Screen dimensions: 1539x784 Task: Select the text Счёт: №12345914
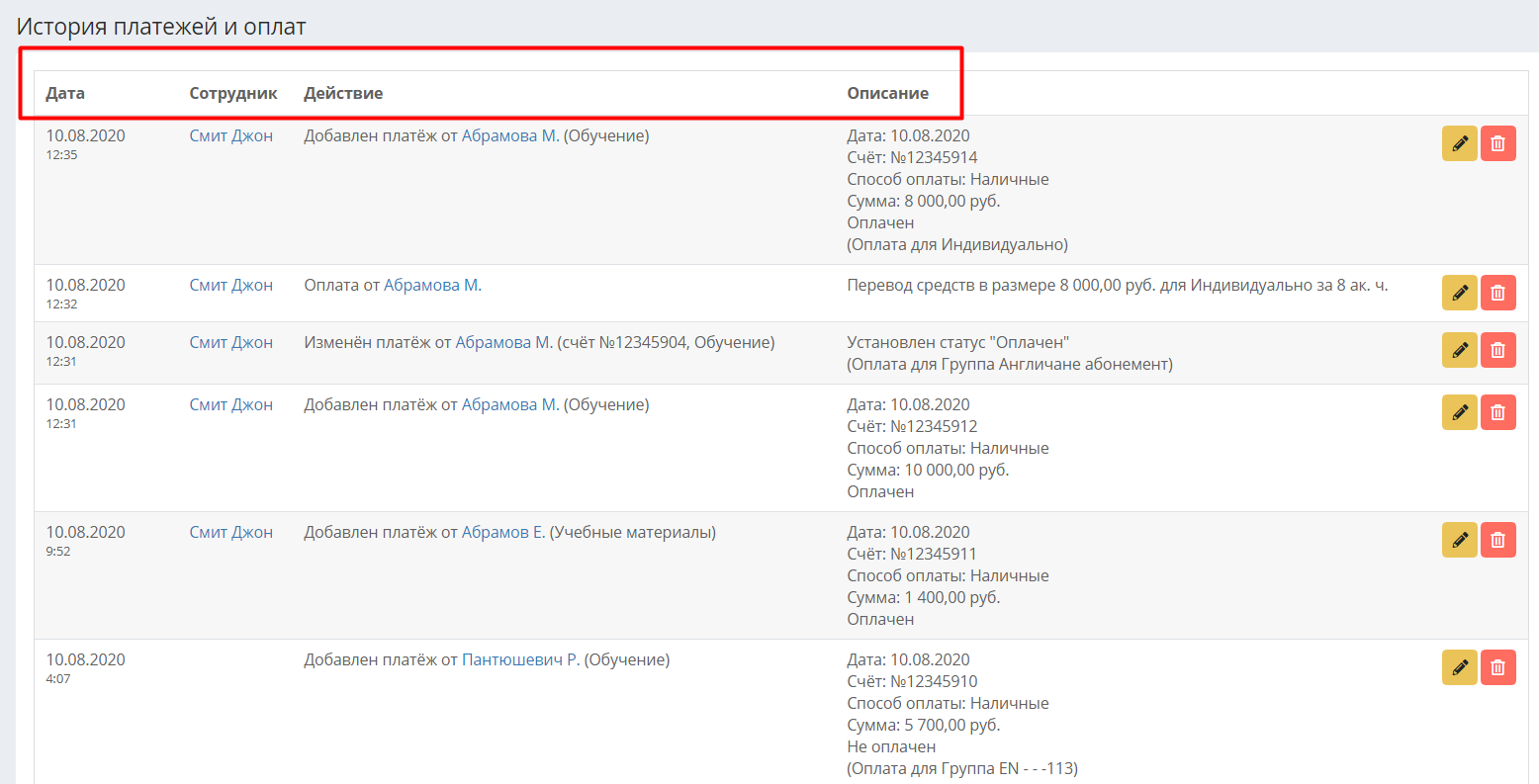pyautogui.click(x=912, y=158)
